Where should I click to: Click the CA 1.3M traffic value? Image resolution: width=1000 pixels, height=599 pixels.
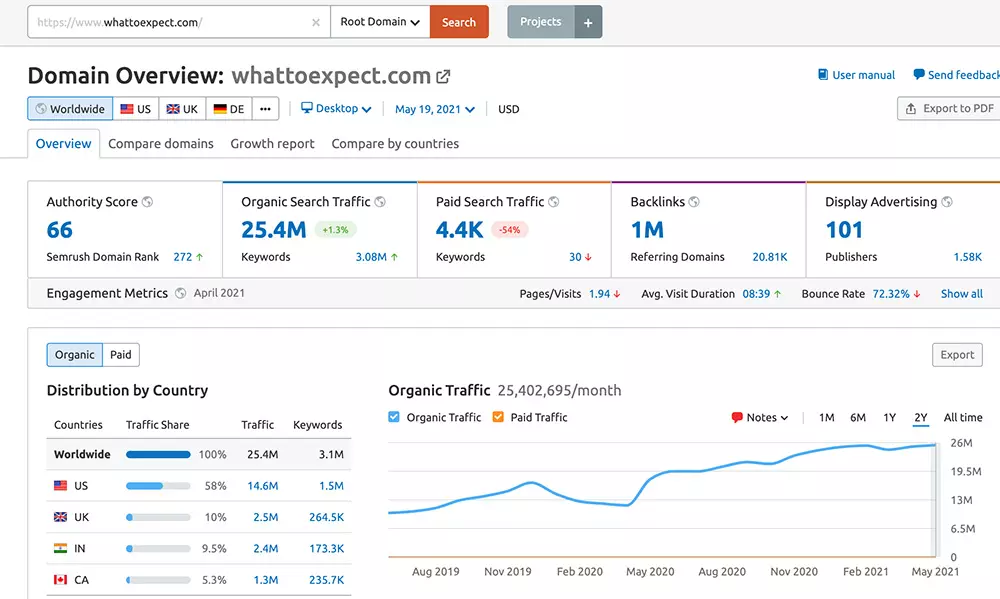pos(266,581)
